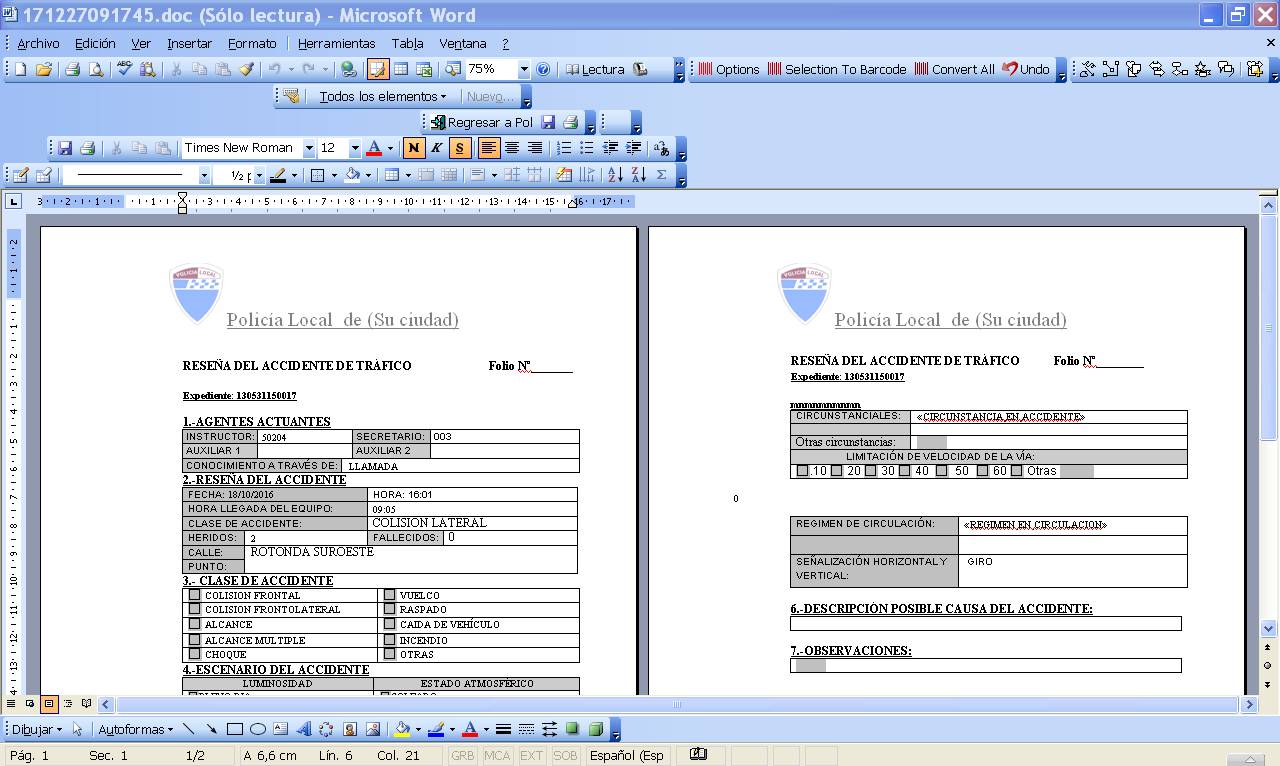Create a new blank document

[20, 69]
